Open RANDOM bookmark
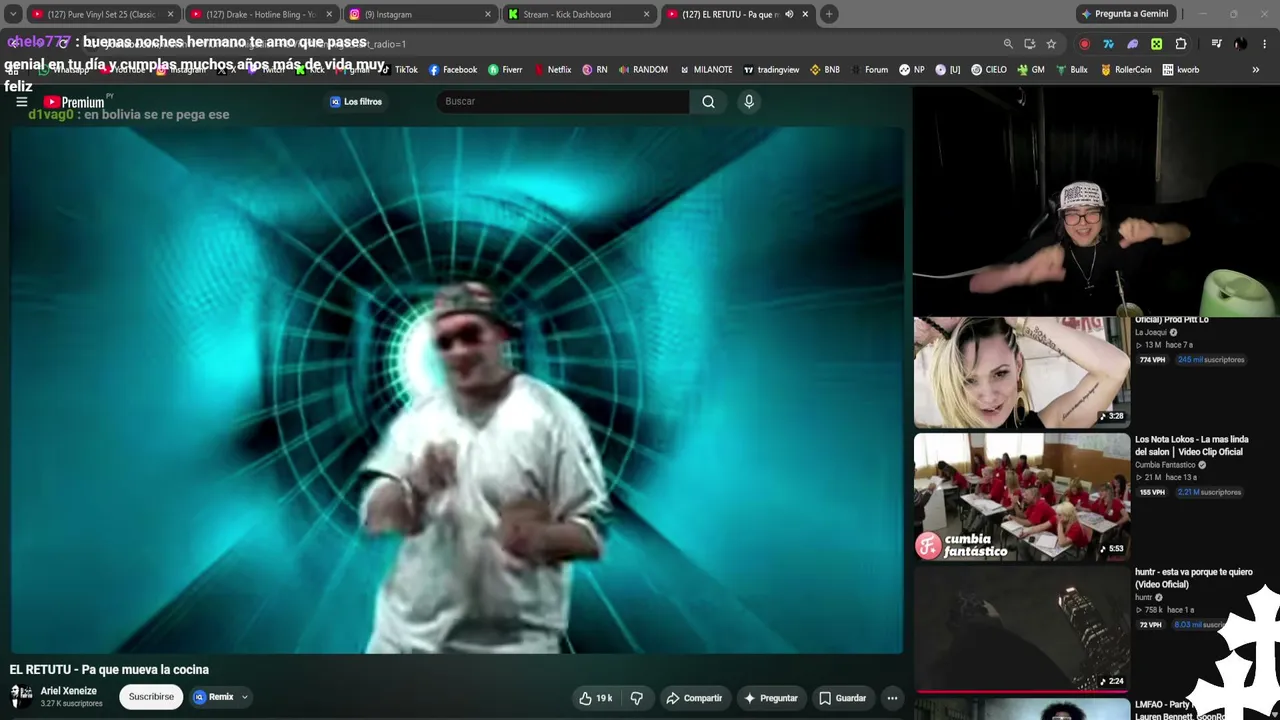Screen dimensions: 1280x720 (x=643, y=70)
